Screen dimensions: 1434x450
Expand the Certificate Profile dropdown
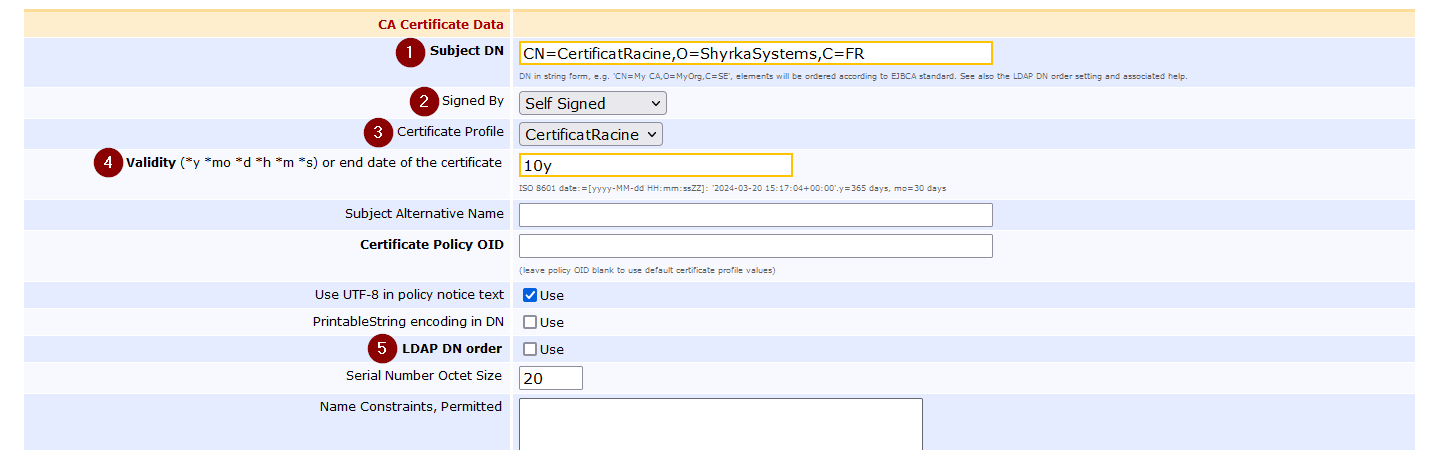click(590, 134)
